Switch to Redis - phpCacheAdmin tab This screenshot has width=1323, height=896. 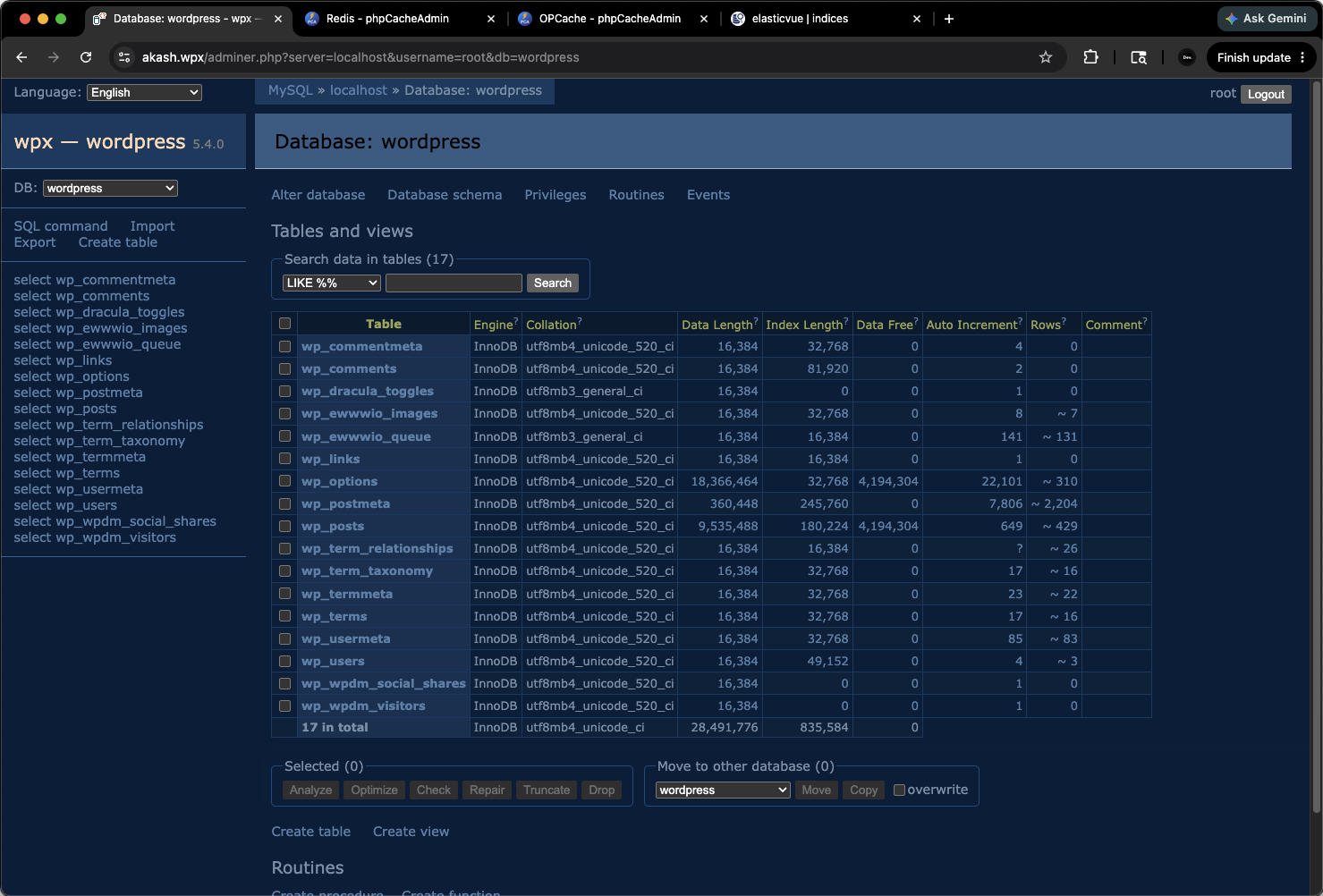tap(389, 19)
